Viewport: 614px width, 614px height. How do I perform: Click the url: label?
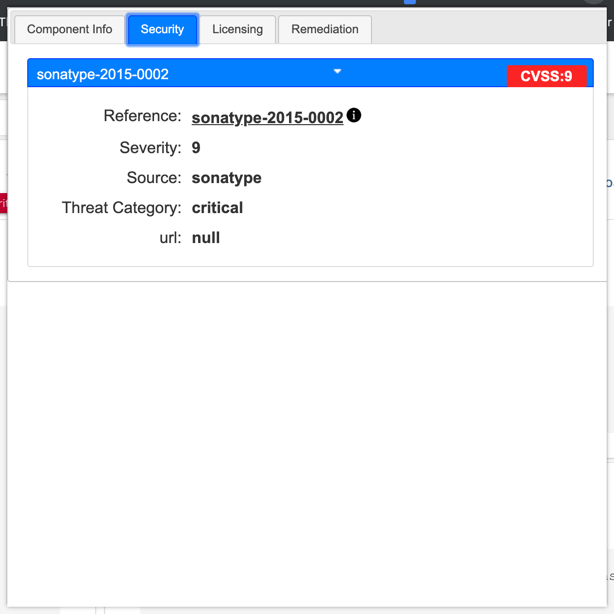(x=171, y=238)
